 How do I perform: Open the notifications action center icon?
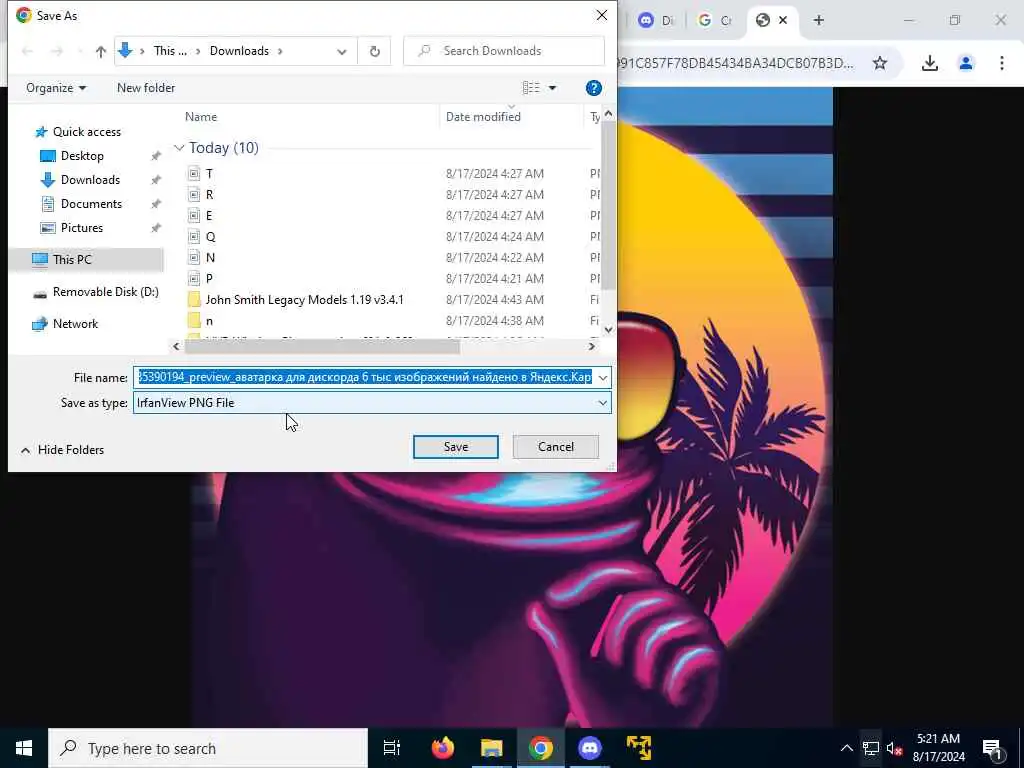(993, 748)
